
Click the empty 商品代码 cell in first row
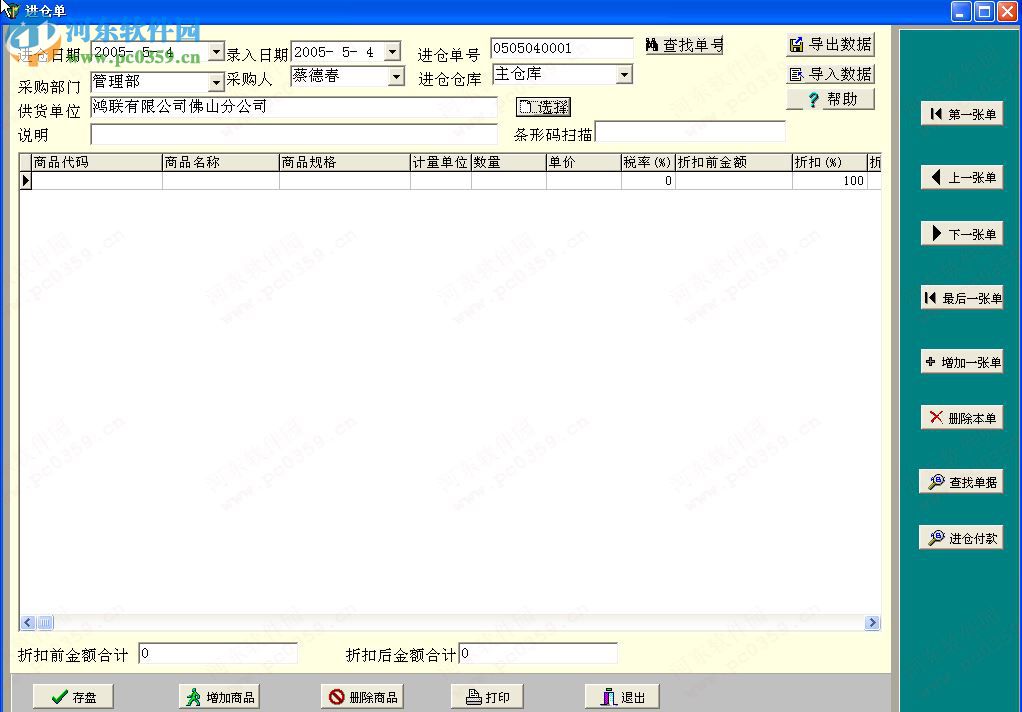click(x=97, y=181)
